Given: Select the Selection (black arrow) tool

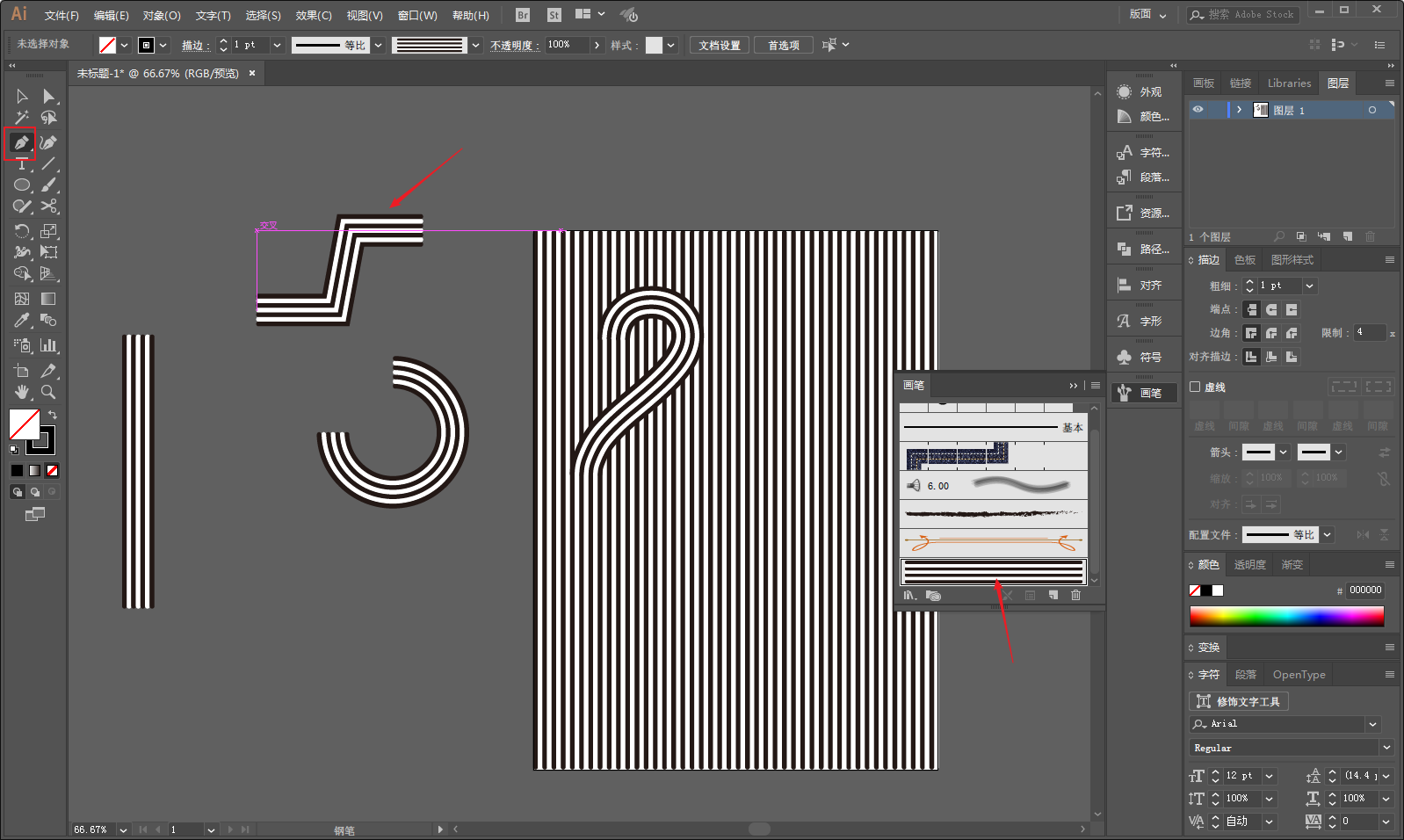Looking at the screenshot, I should pos(22,96).
